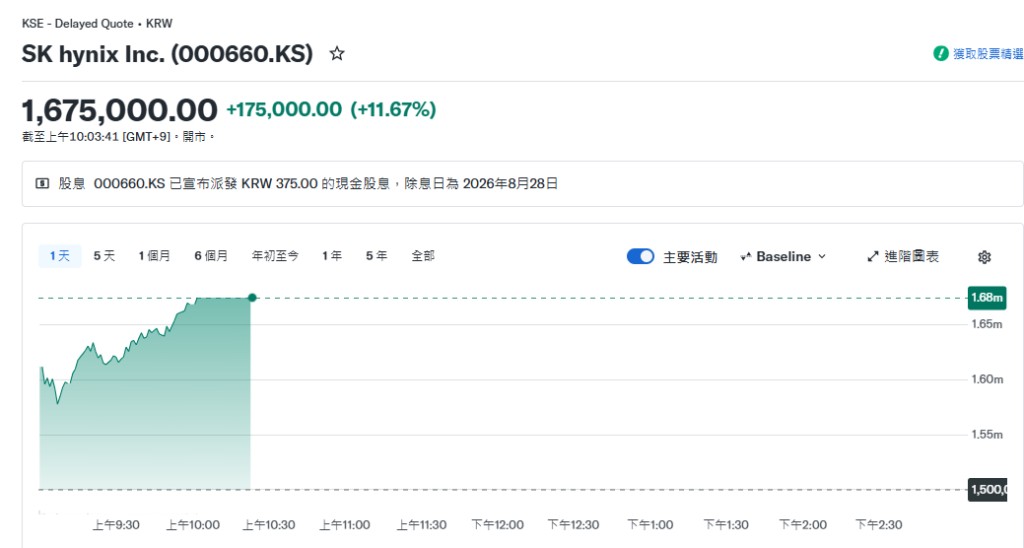1024x548 pixels.
Task: Select the 1天 range tab
Action: pyautogui.click(x=59, y=256)
